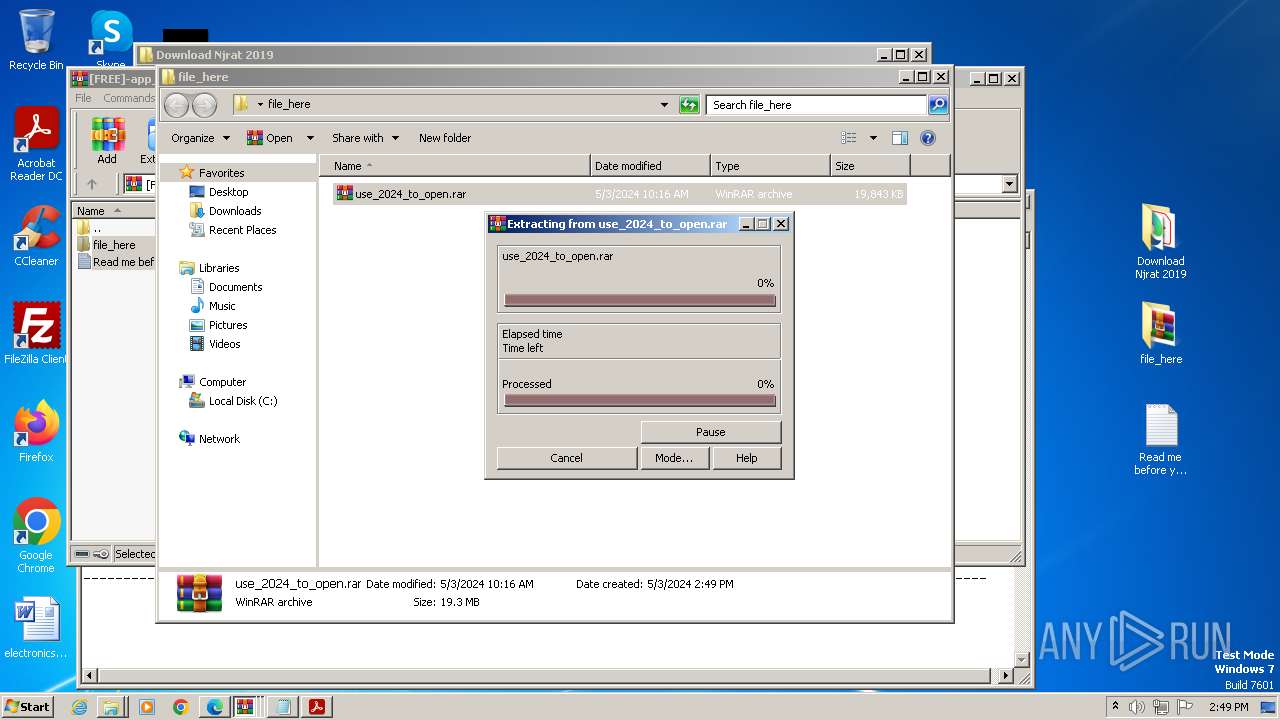1280x720 pixels.
Task: Open Explorer help icon
Action: tap(927, 138)
